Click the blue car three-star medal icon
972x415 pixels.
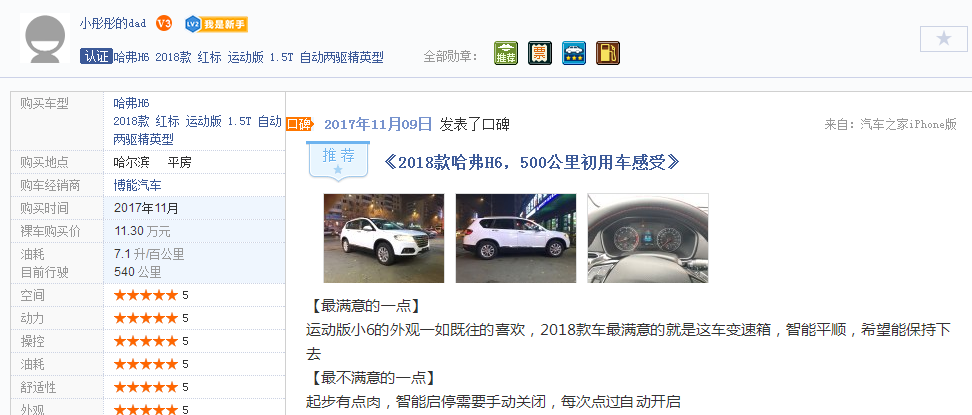pos(574,53)
